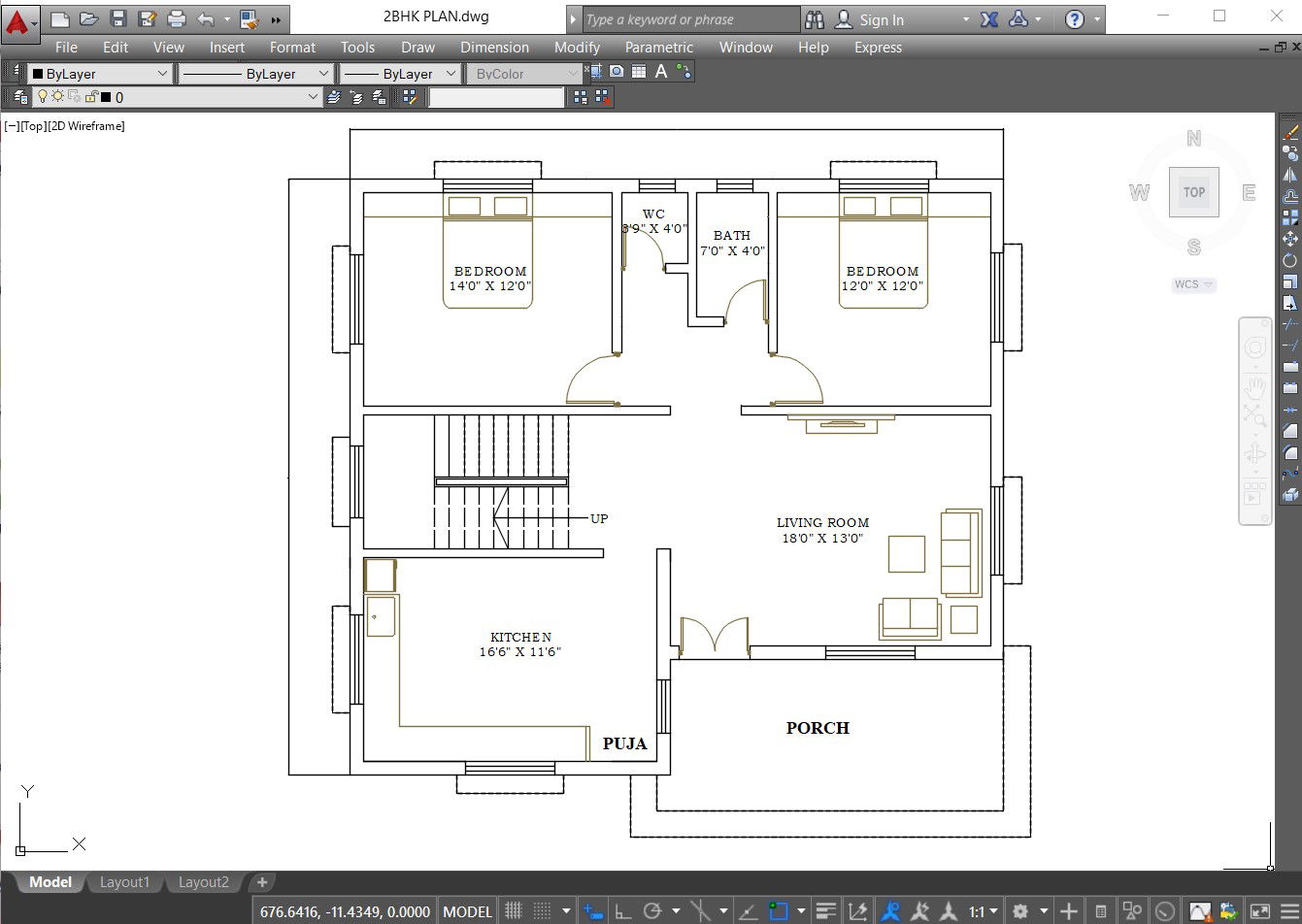Open the Dimension menu

tap(494, 47)
